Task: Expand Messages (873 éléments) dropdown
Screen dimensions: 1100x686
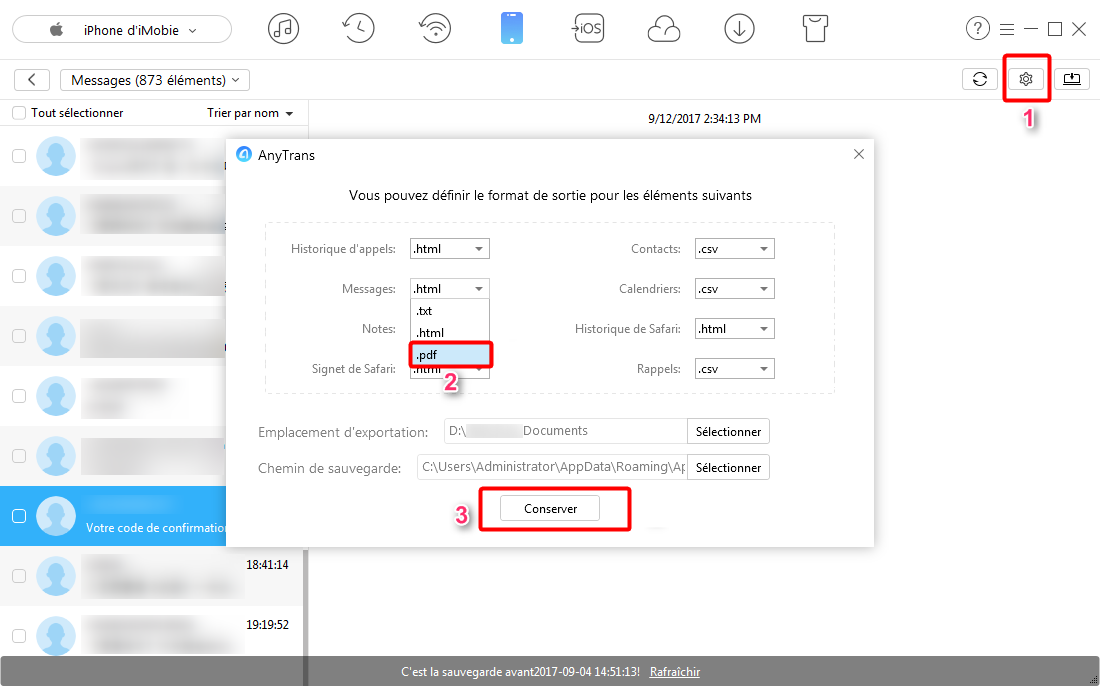Action: point(155,80)
